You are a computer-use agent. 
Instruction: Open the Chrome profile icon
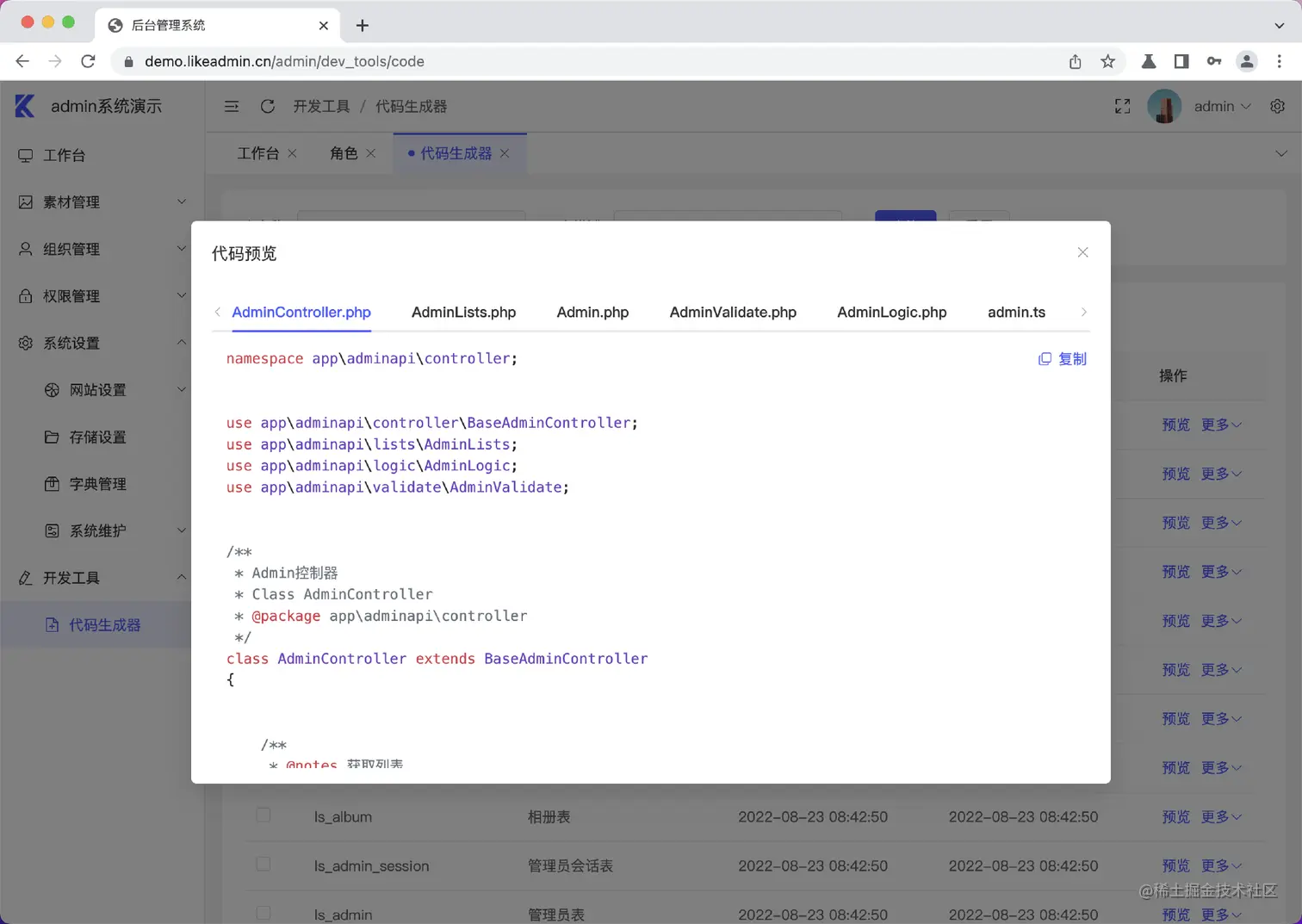point(1246,61)
